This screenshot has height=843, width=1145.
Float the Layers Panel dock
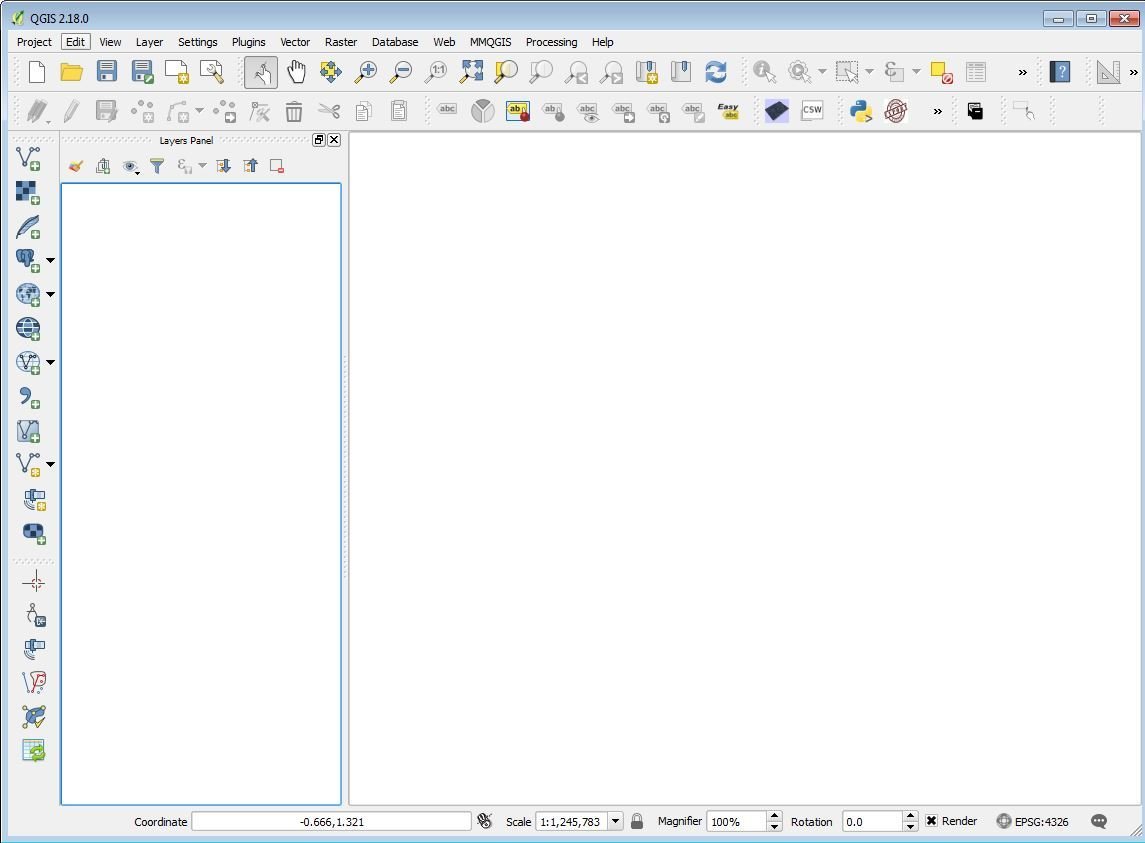click(x=319, y=140)
